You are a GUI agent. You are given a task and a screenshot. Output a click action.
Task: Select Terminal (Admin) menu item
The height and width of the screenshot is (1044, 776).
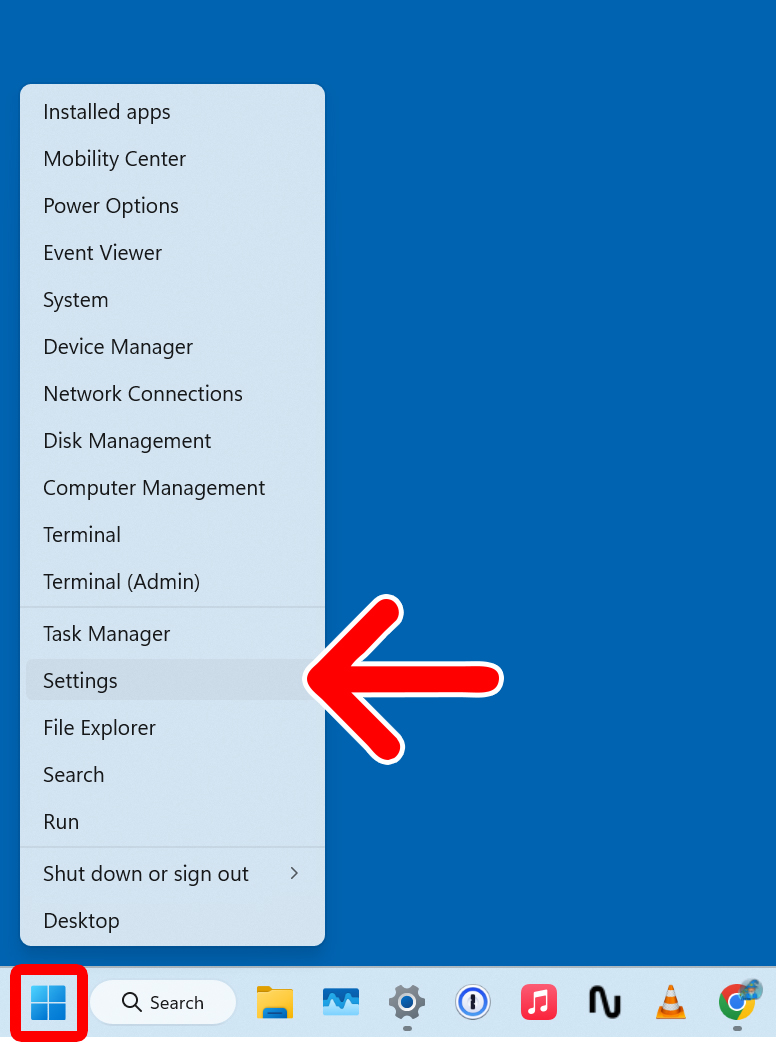[122, 581]
